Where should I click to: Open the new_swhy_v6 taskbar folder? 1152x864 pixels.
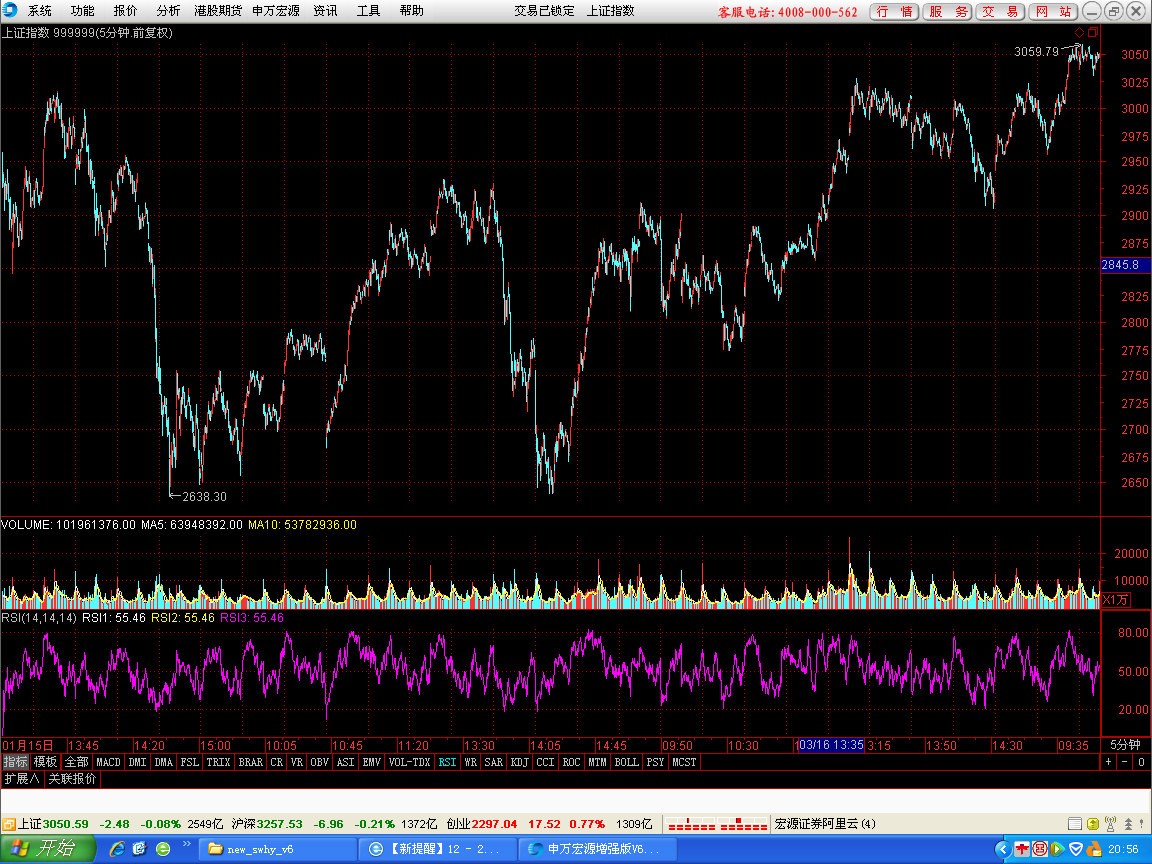click(x=279, y=849)
